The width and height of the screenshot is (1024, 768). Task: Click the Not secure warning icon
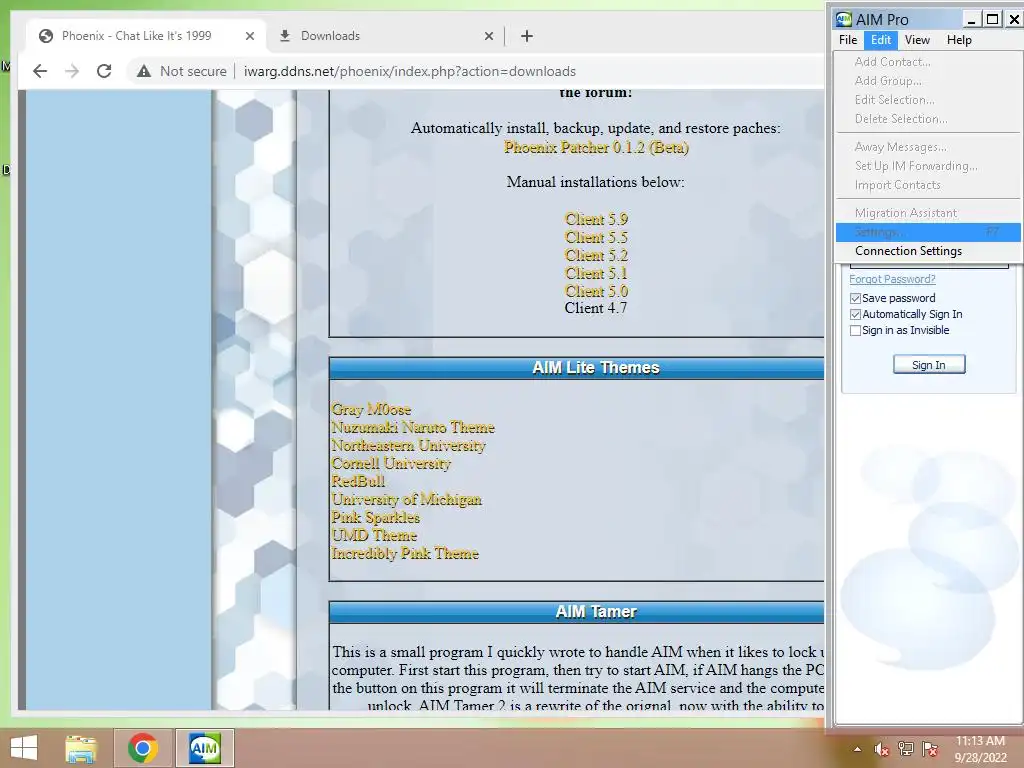coord(144,71)
